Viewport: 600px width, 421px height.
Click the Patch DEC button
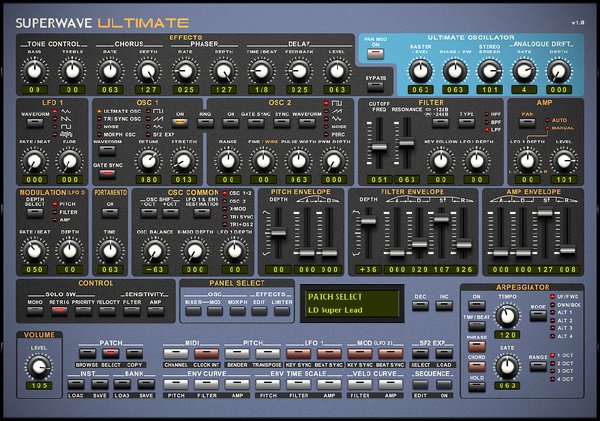point(420,305)
